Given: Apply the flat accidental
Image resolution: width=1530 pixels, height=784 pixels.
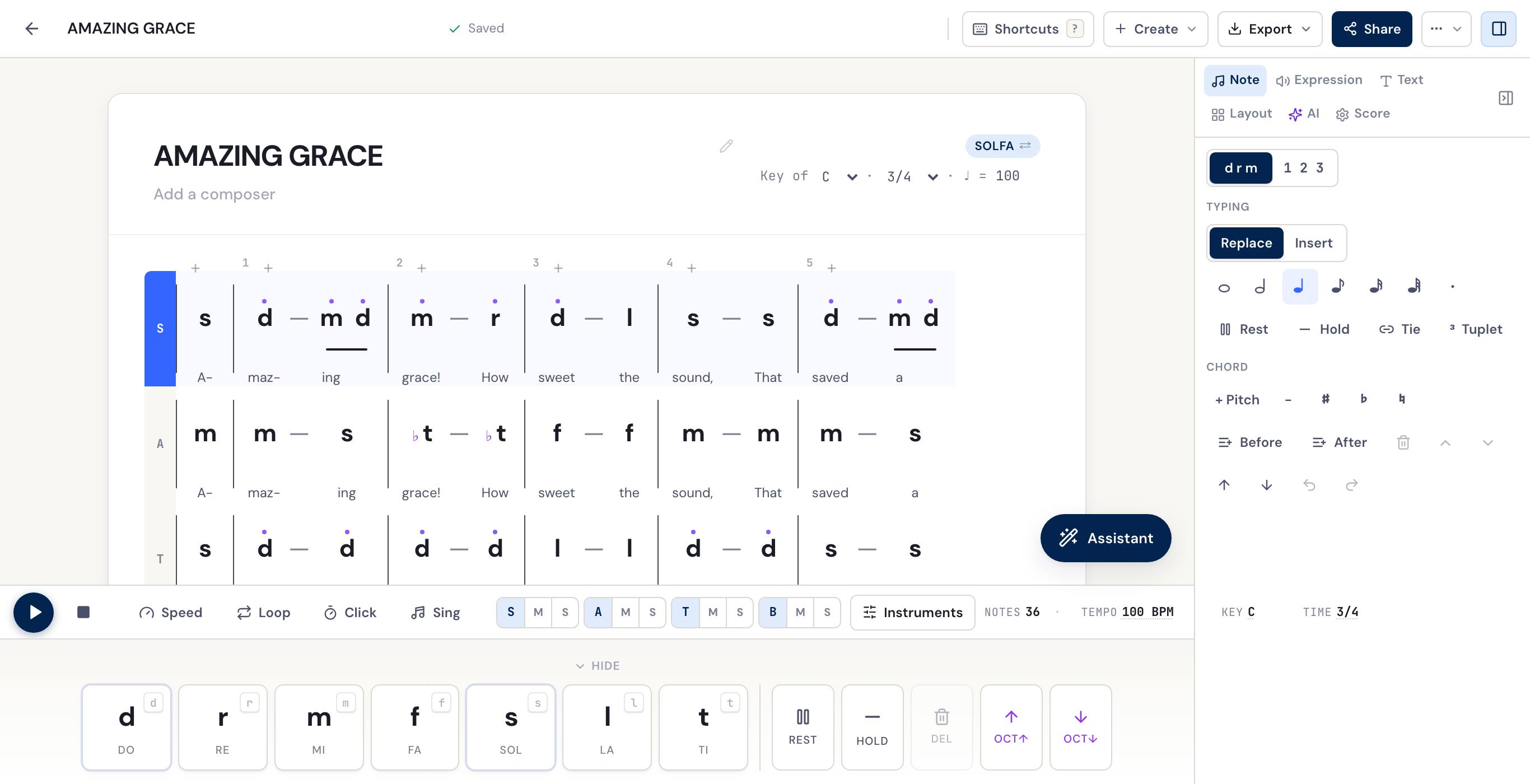Looking at the screenshot, I should pos(1364,399).
